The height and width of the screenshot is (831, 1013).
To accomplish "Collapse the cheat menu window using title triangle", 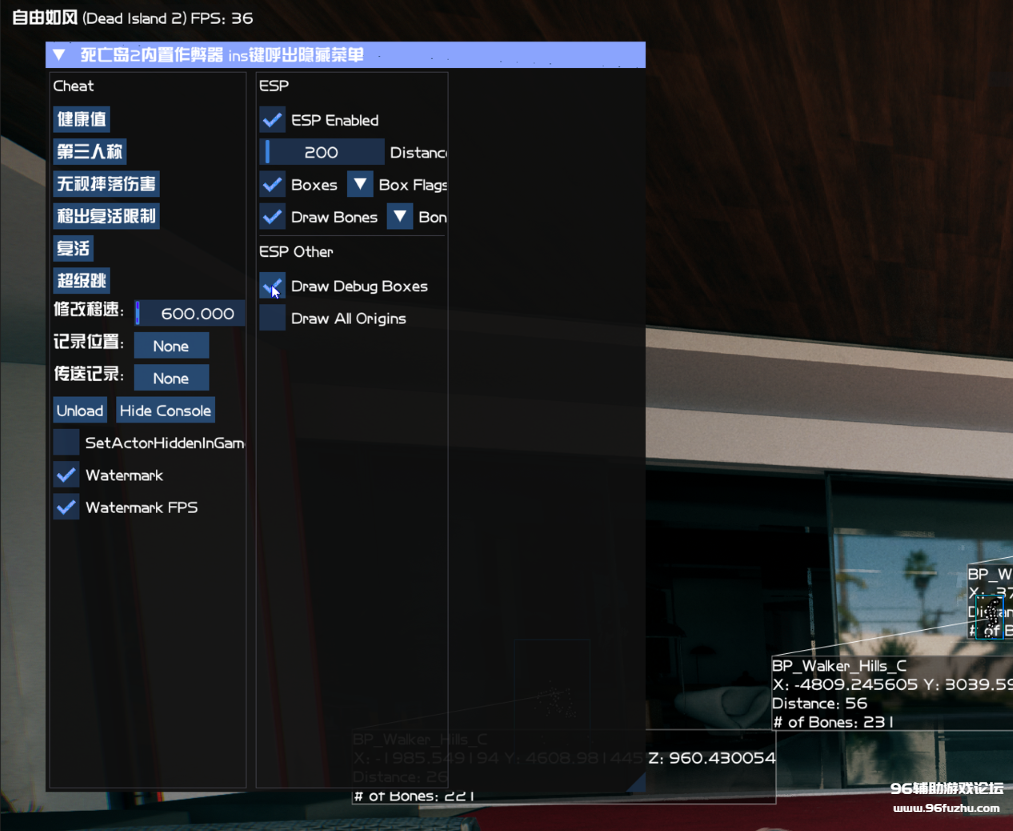I will coord(59,55).
